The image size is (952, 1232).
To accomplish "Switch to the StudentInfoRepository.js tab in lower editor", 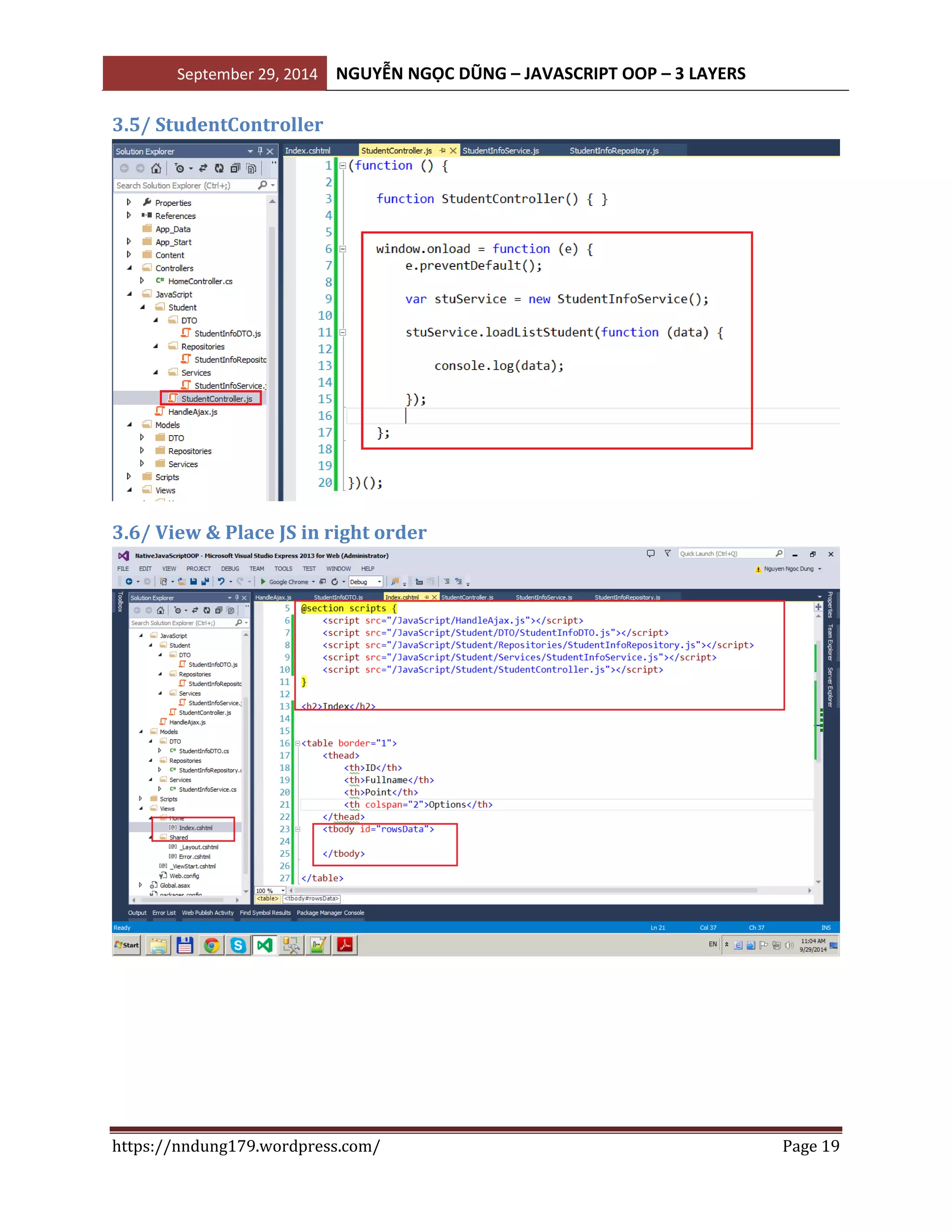I will (x=627, y=597).
